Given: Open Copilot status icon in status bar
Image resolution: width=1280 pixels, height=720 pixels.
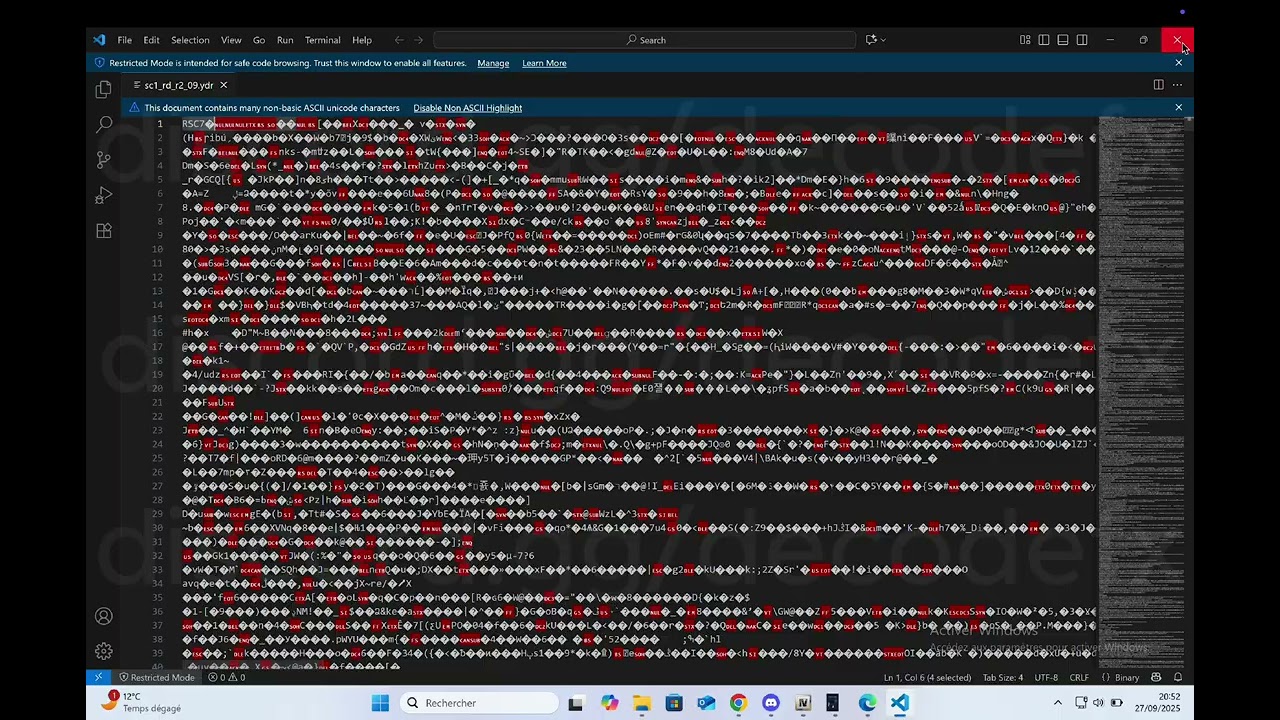Looking at the screenshot, I should point(1158,677).
